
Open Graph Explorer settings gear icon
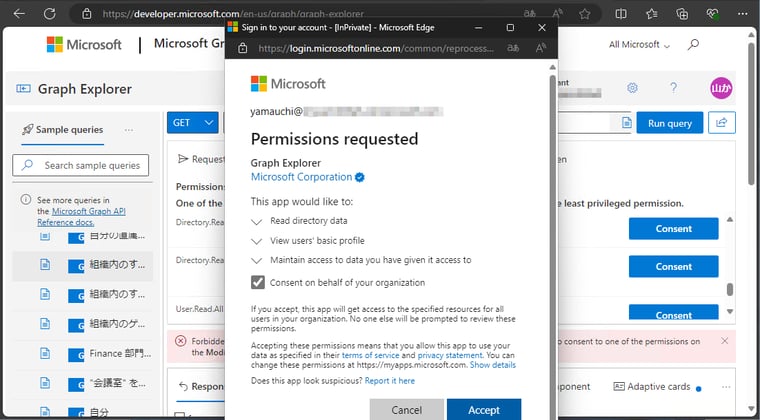click(632, 88)
